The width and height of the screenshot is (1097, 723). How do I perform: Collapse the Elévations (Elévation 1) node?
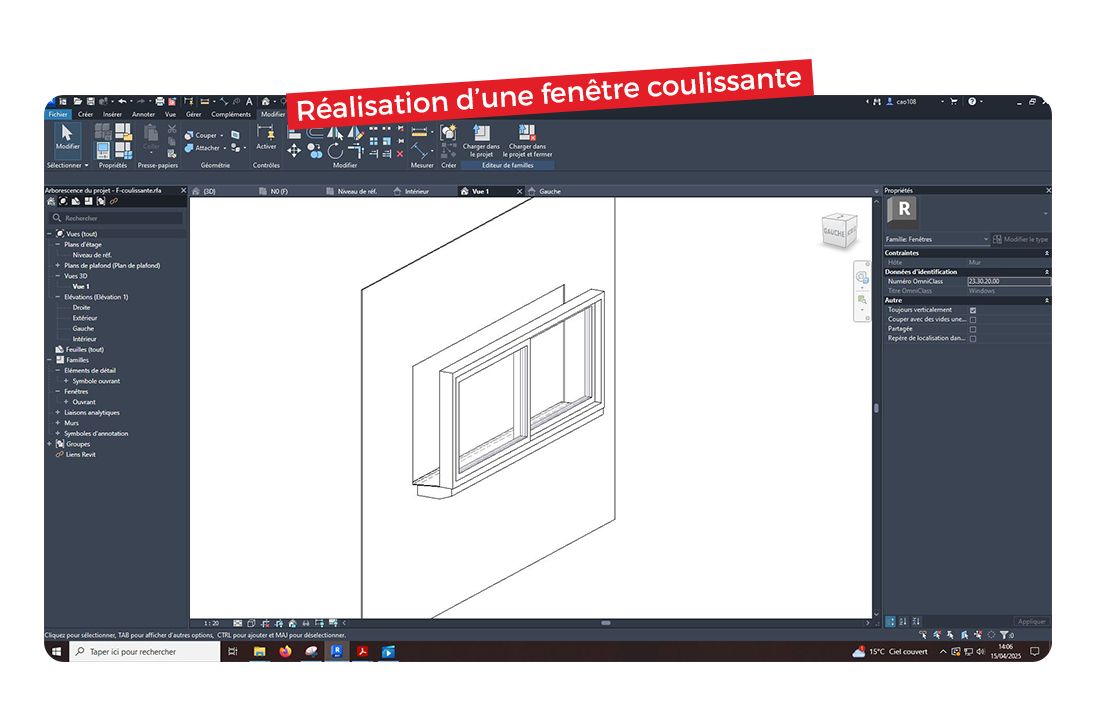(57, 297)
